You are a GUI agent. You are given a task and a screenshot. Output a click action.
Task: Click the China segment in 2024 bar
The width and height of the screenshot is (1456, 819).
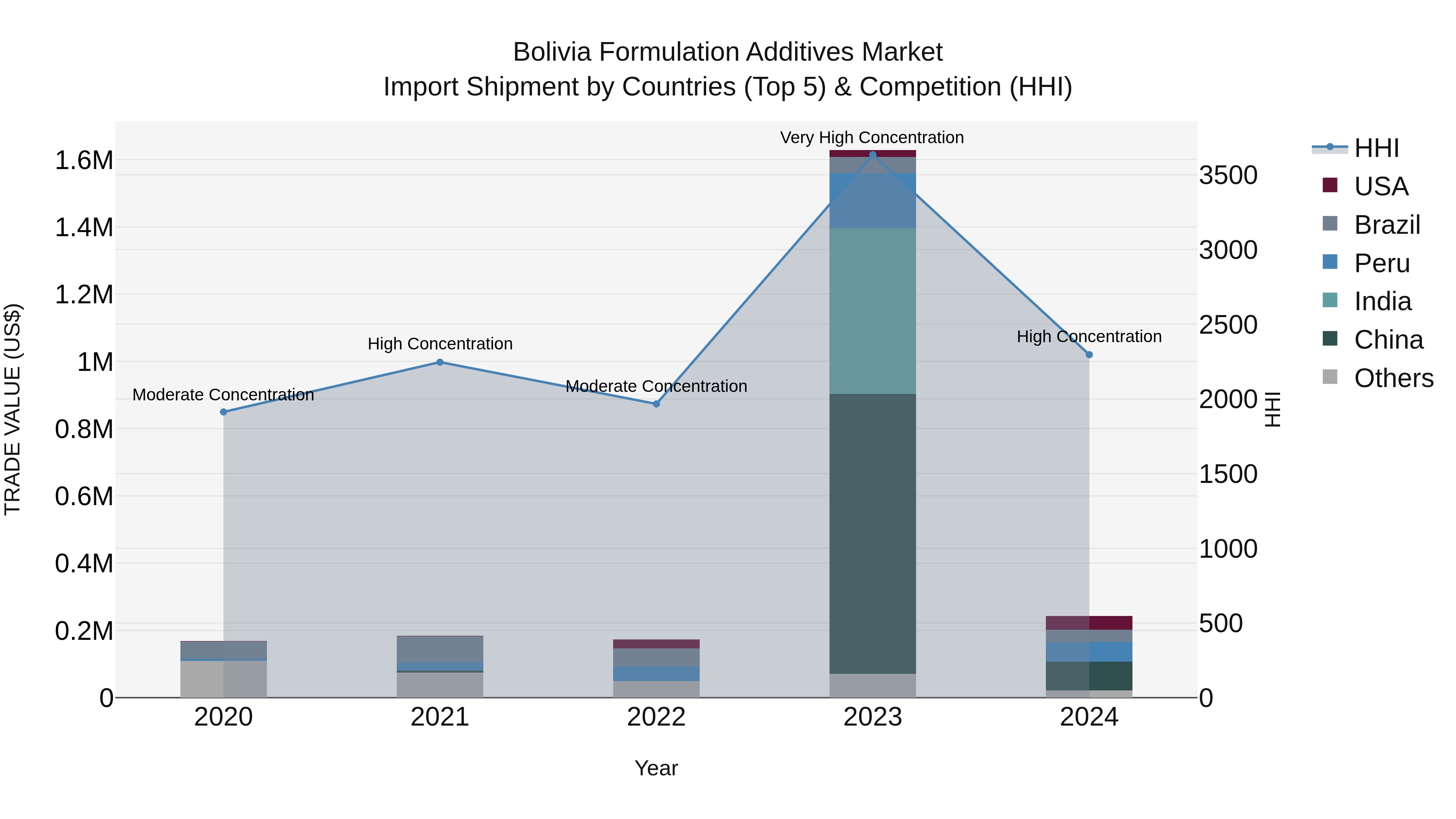[1089, 676]
